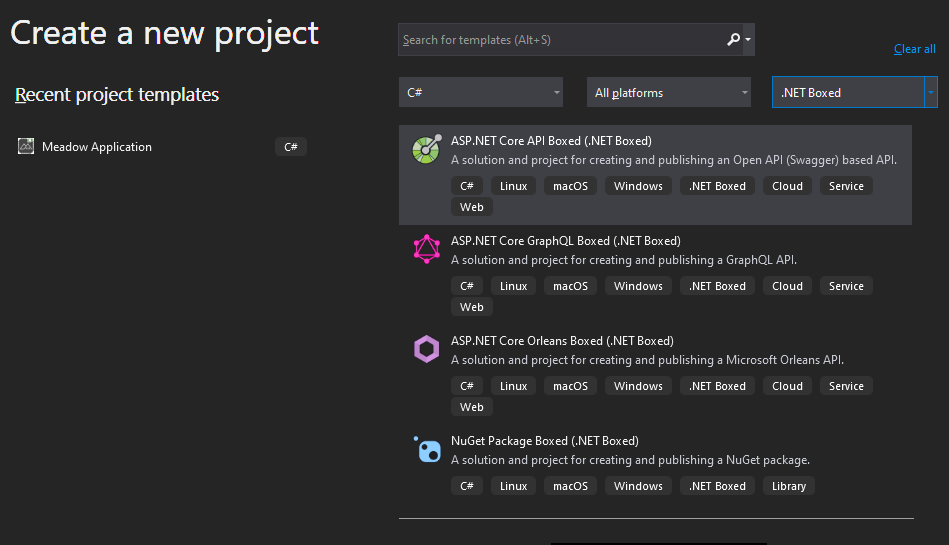
Task: Open the C# language filter dropdown
Action: (481, 92)
